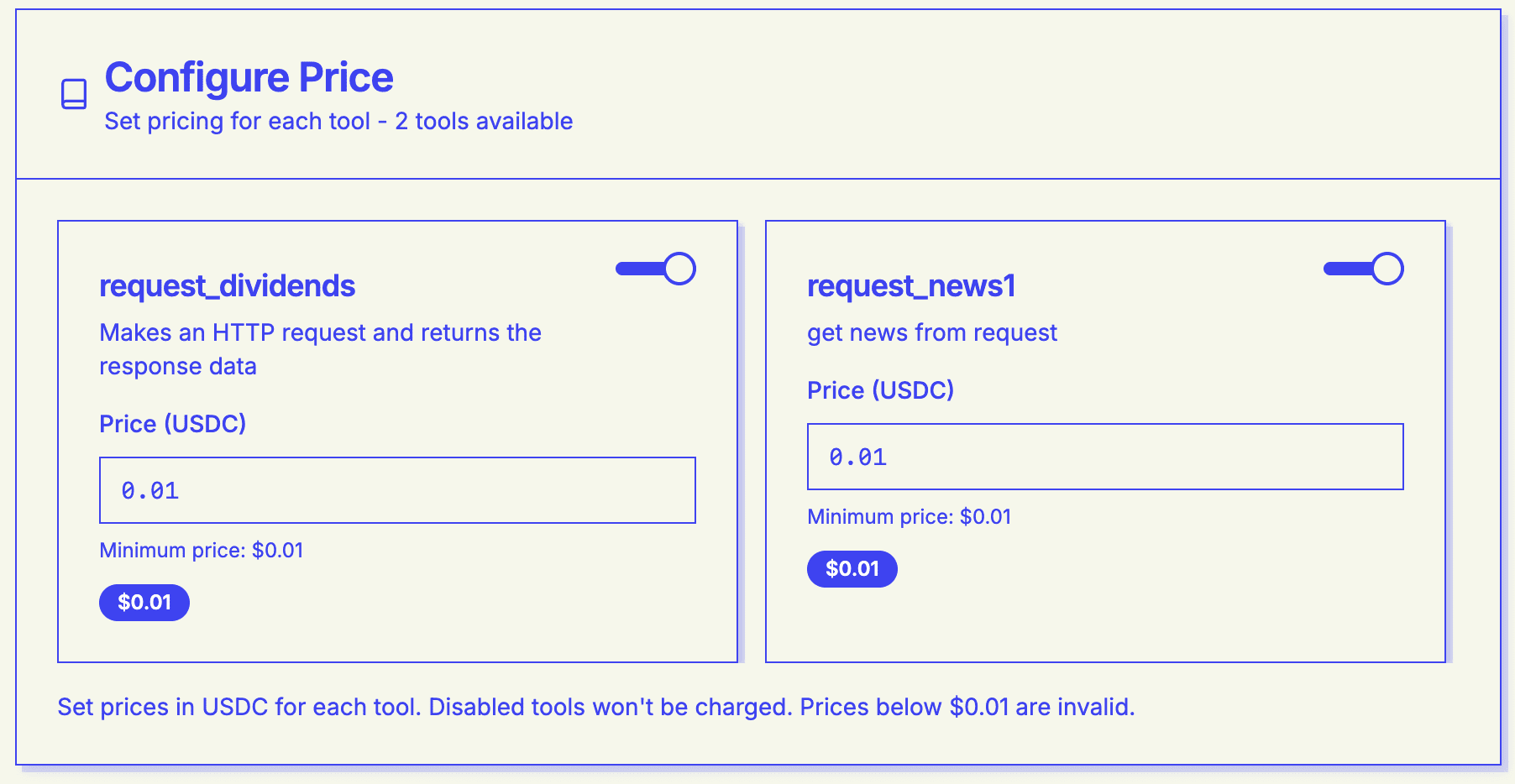The image size is (1515, 784).
Task: Select the price input for request_dividends
Action: pos(397,489)
